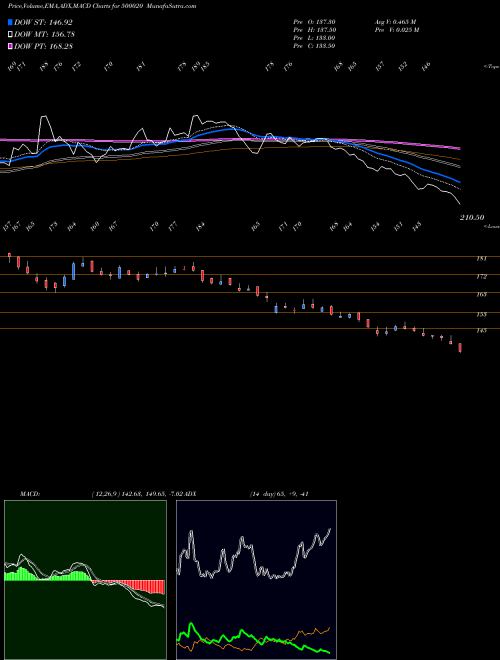Click the '<Tops' row label
The height and width of the screenshot is (660, 500).
coord(491,67)
